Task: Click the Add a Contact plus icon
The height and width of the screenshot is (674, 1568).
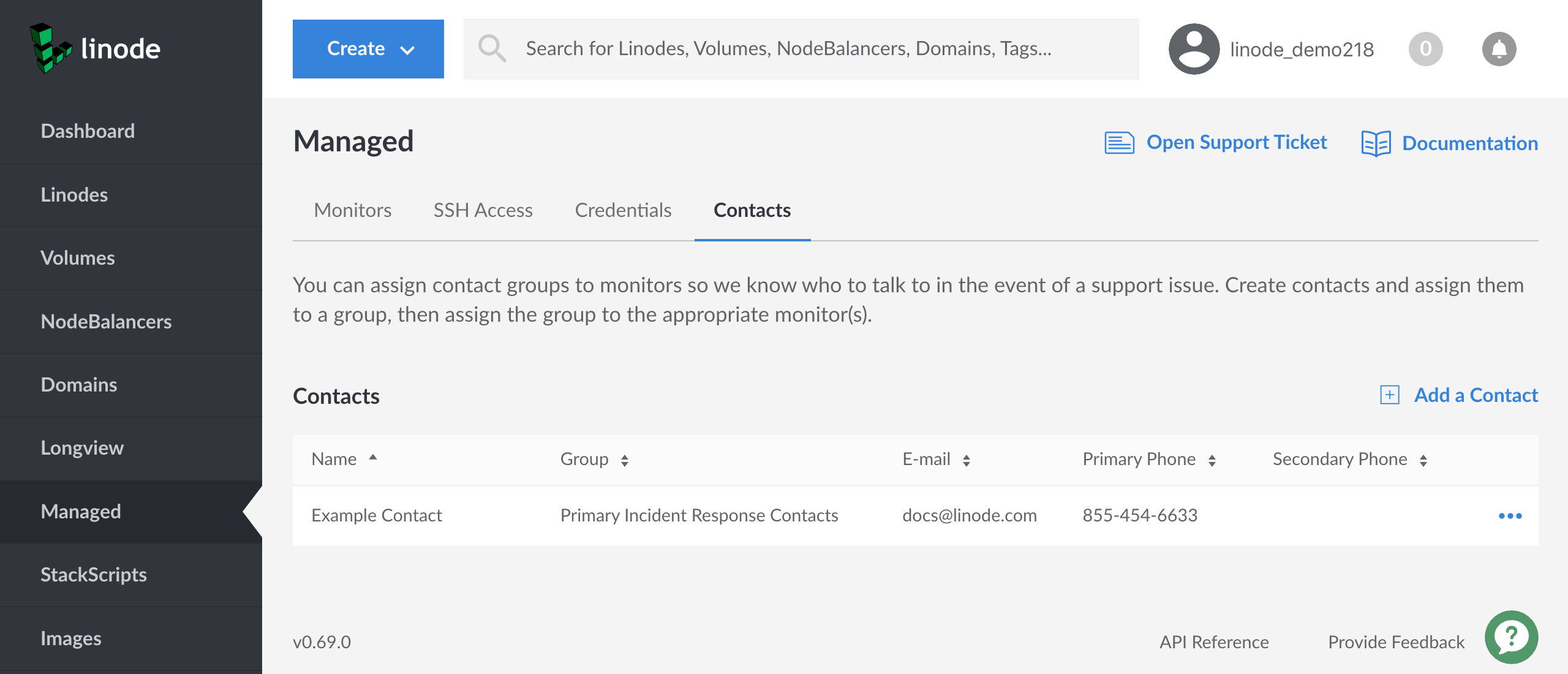Action: 1389,395
